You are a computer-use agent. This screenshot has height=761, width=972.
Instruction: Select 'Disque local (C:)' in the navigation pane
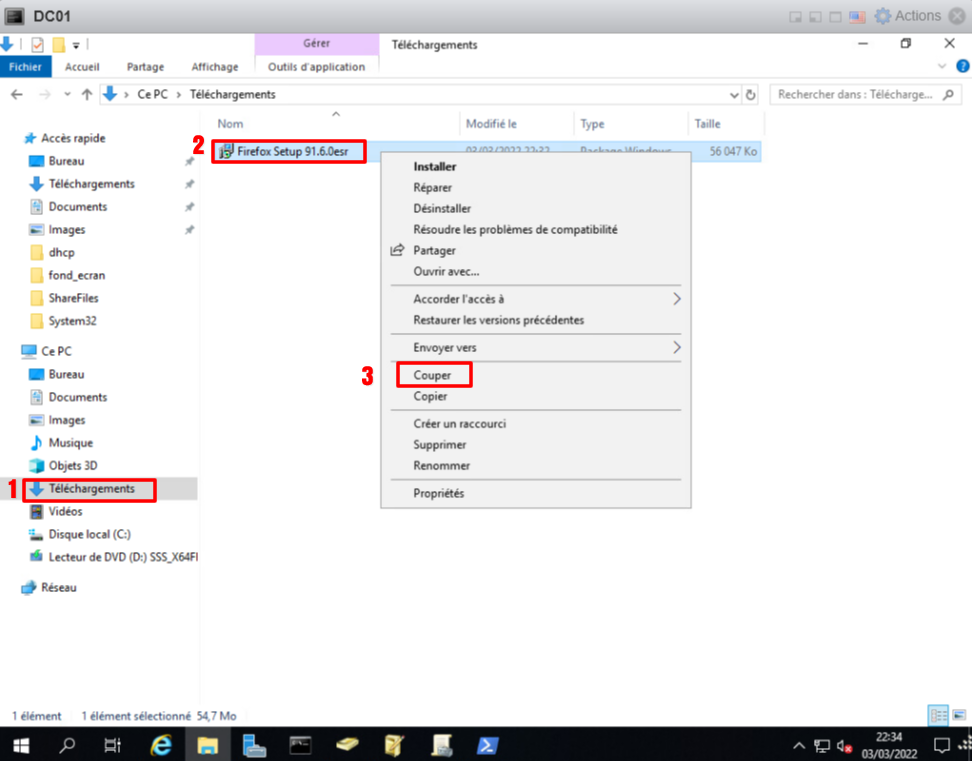(89, 534)
